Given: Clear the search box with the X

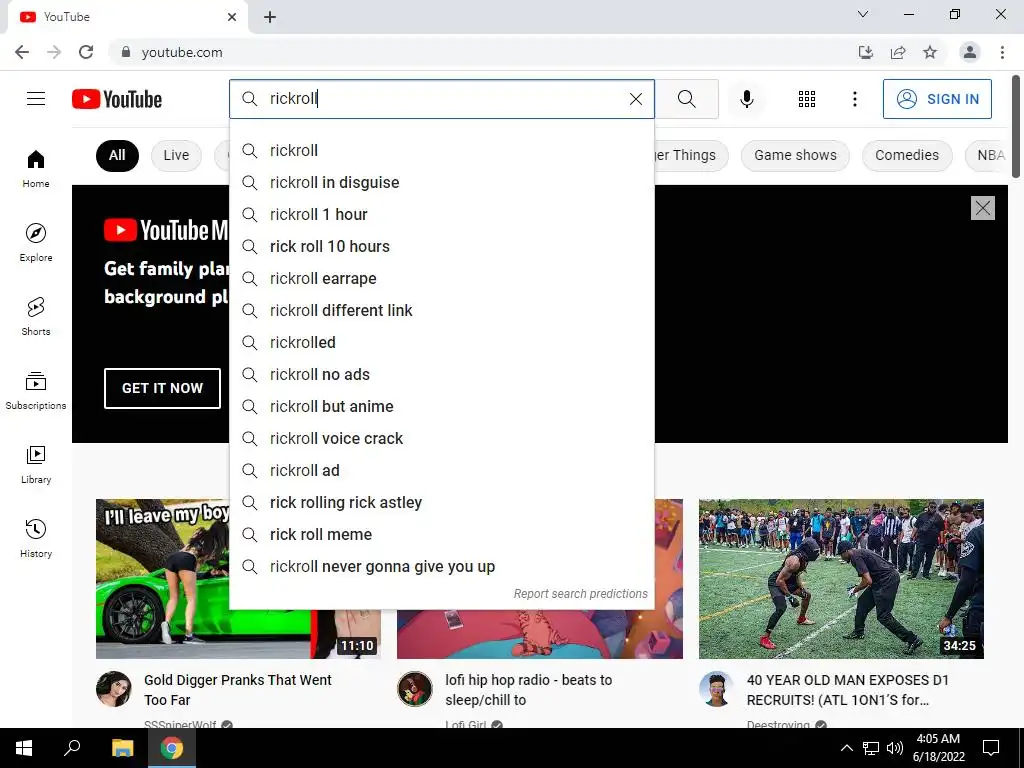Looking at the screenshot, I should [x=635, y=99].
